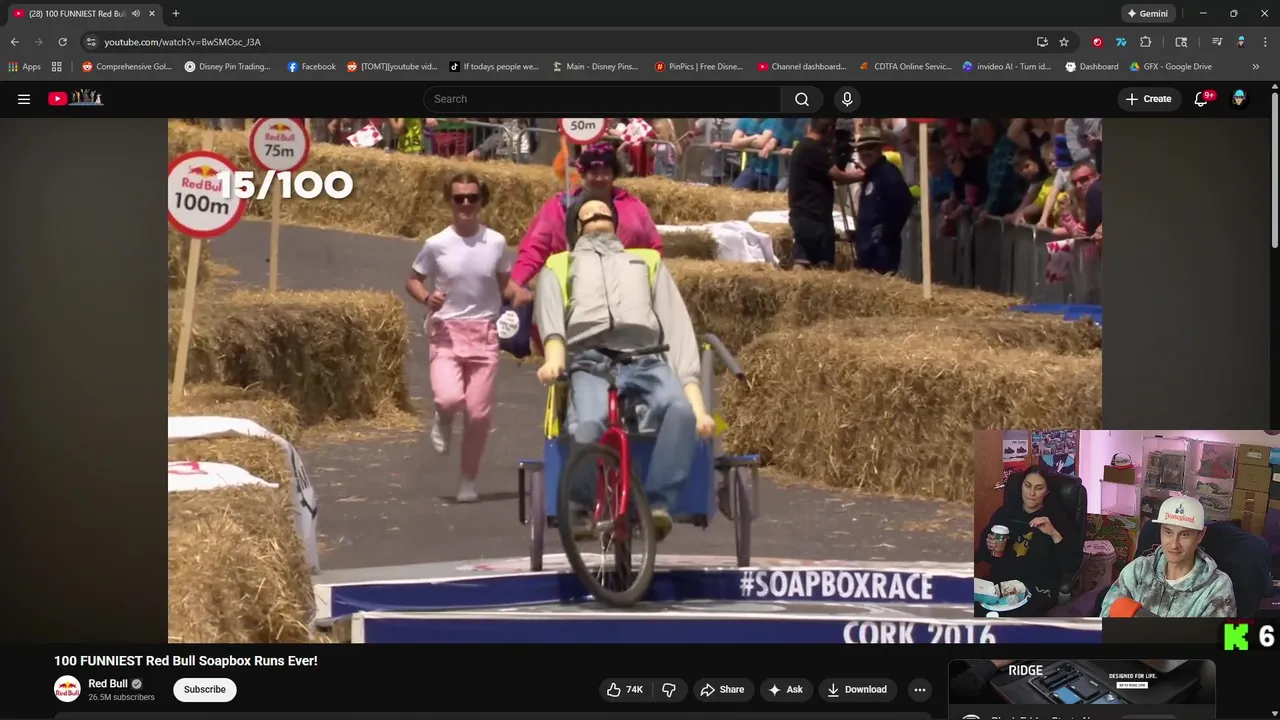Open the tab search icon in toolbar

coord(1181,42)
